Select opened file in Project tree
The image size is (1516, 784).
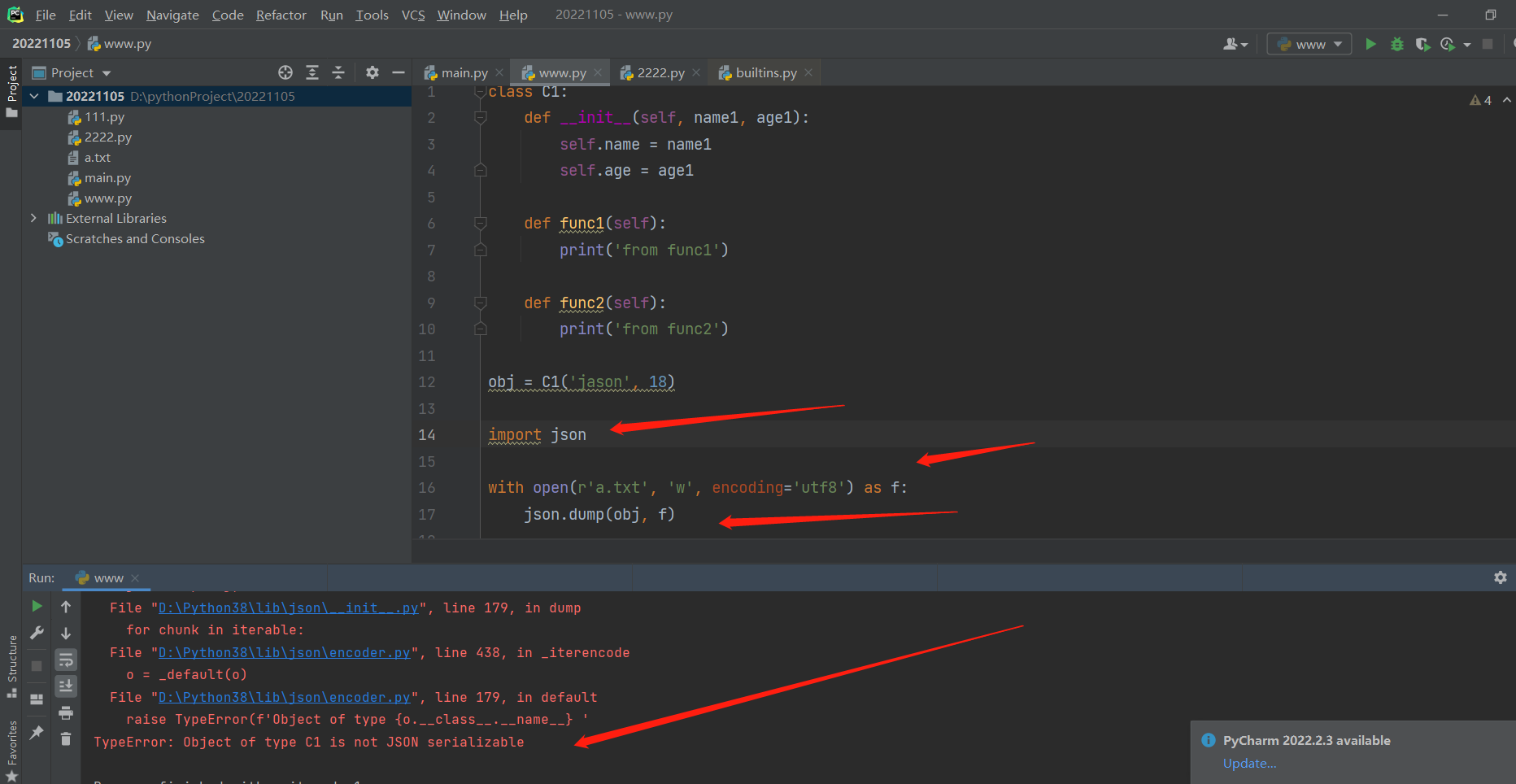[285, 72]
